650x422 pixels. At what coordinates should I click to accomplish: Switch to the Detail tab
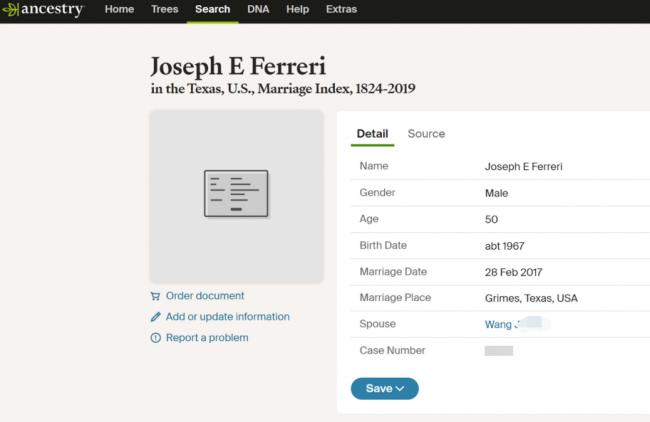[x=372, y=134]
